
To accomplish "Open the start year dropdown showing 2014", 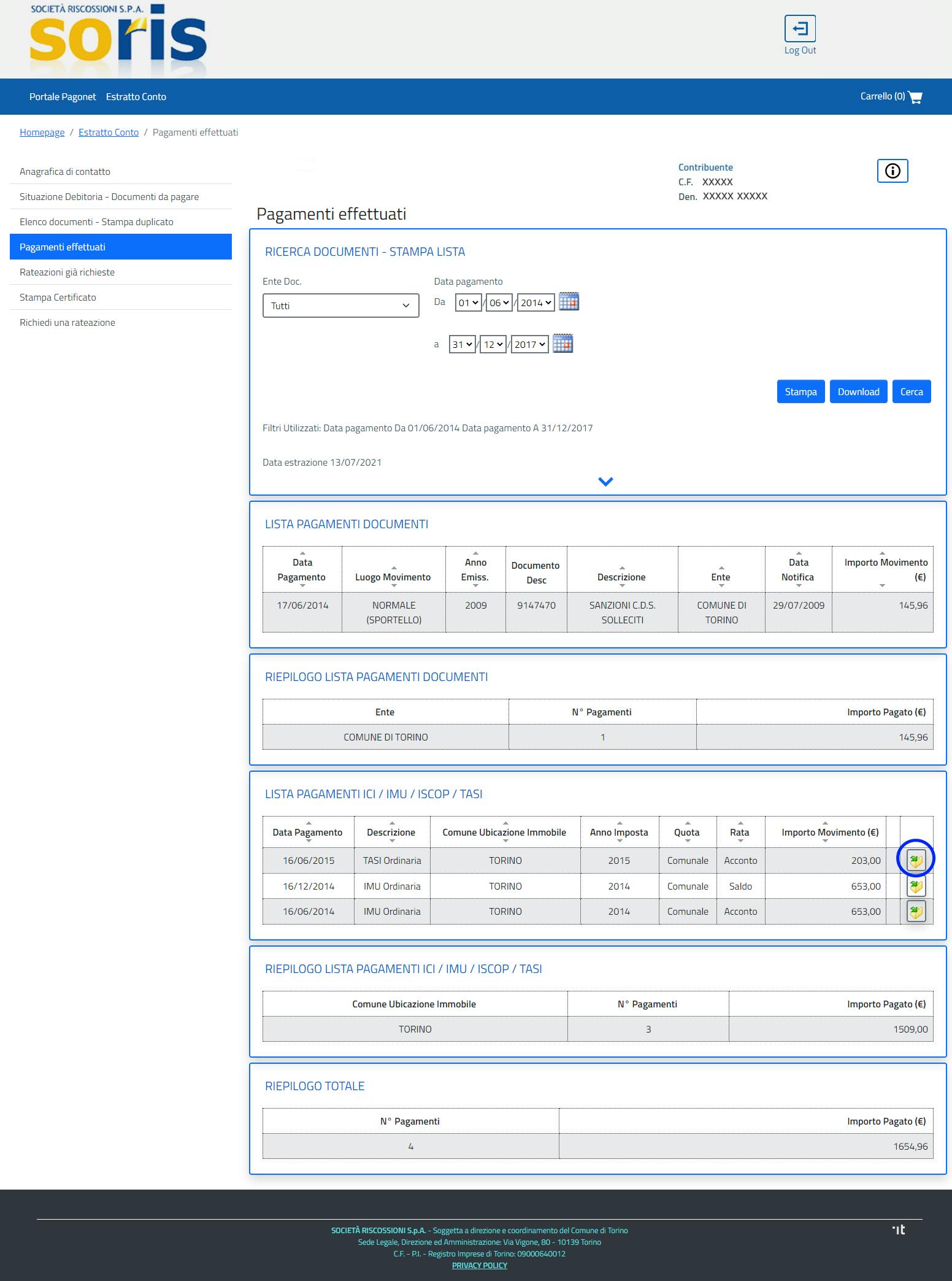I will [535, 302].
